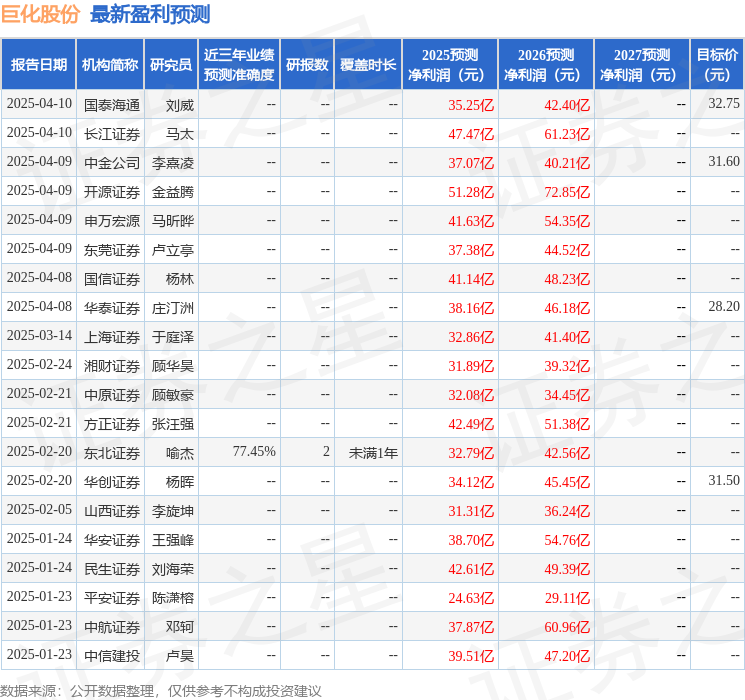Select 中信建投 institution cell

click(112, 656)
